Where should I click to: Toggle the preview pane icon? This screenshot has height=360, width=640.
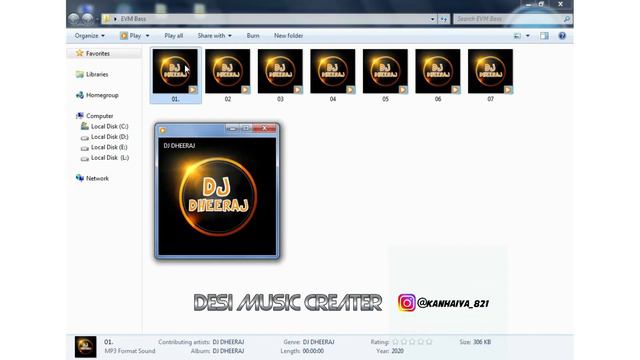click(x=544, y=36)
